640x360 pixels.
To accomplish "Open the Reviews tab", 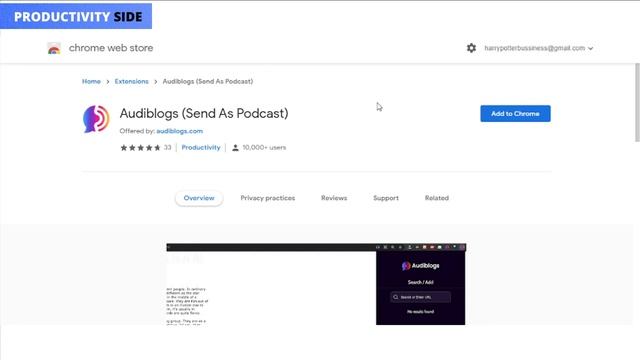I will [x=334, y=198].
